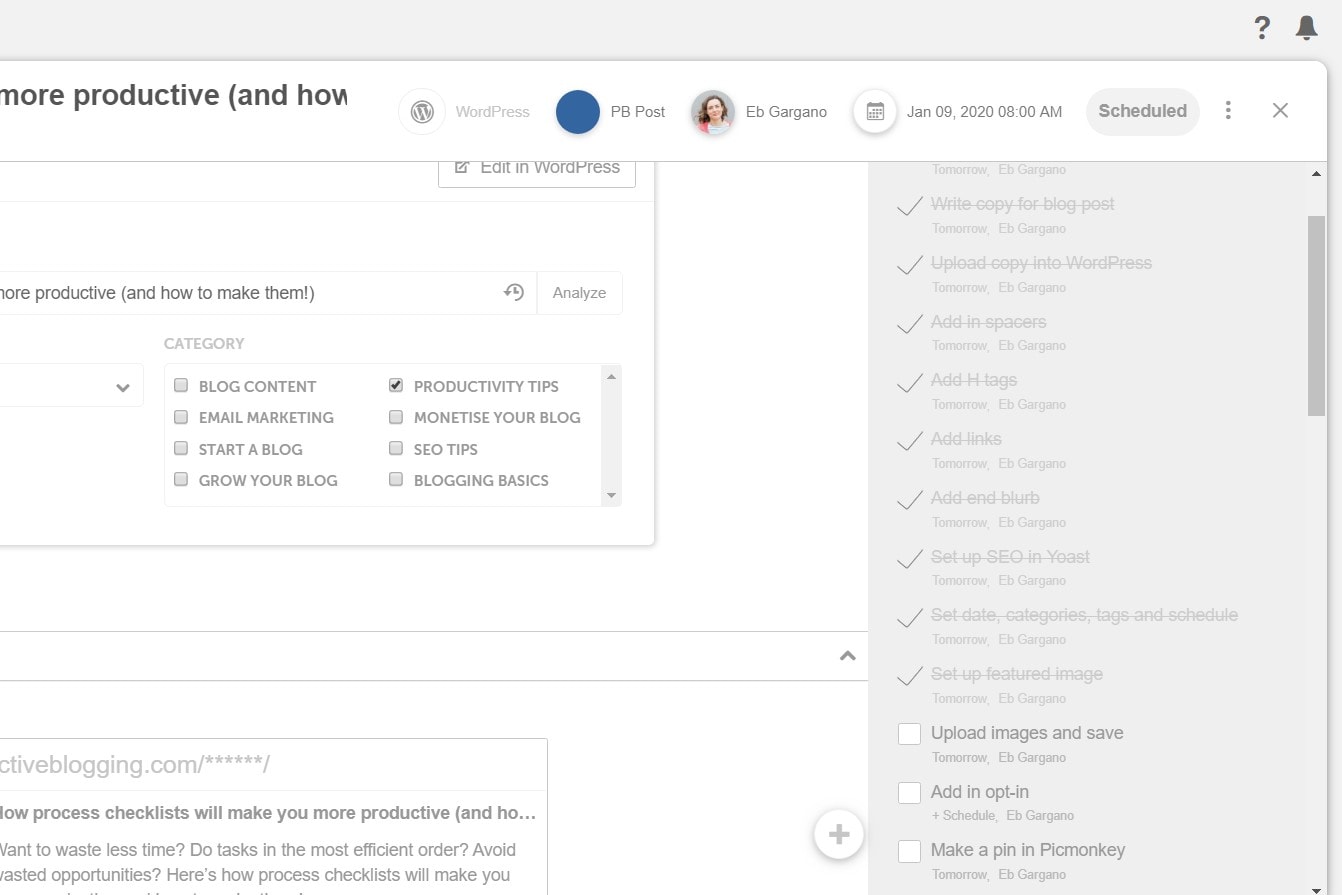This screenshot has height=895, width=1342.
Task: Click the headline text input field
Action: point(268,293)
